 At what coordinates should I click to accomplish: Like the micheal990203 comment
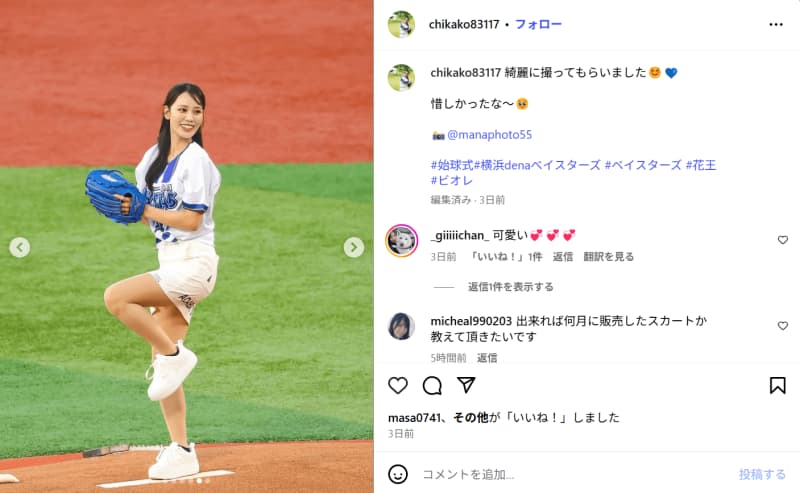pyautogui.click(x=783, y=326)
